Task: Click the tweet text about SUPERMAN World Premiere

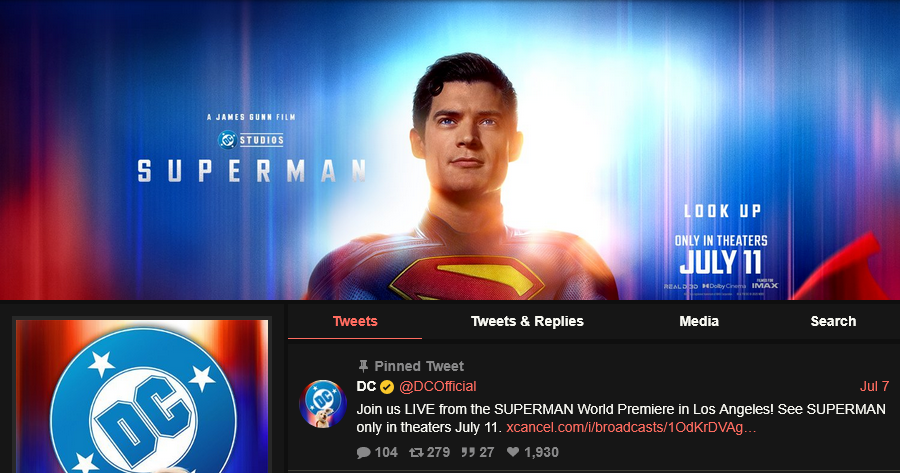Action: point(621,418)
